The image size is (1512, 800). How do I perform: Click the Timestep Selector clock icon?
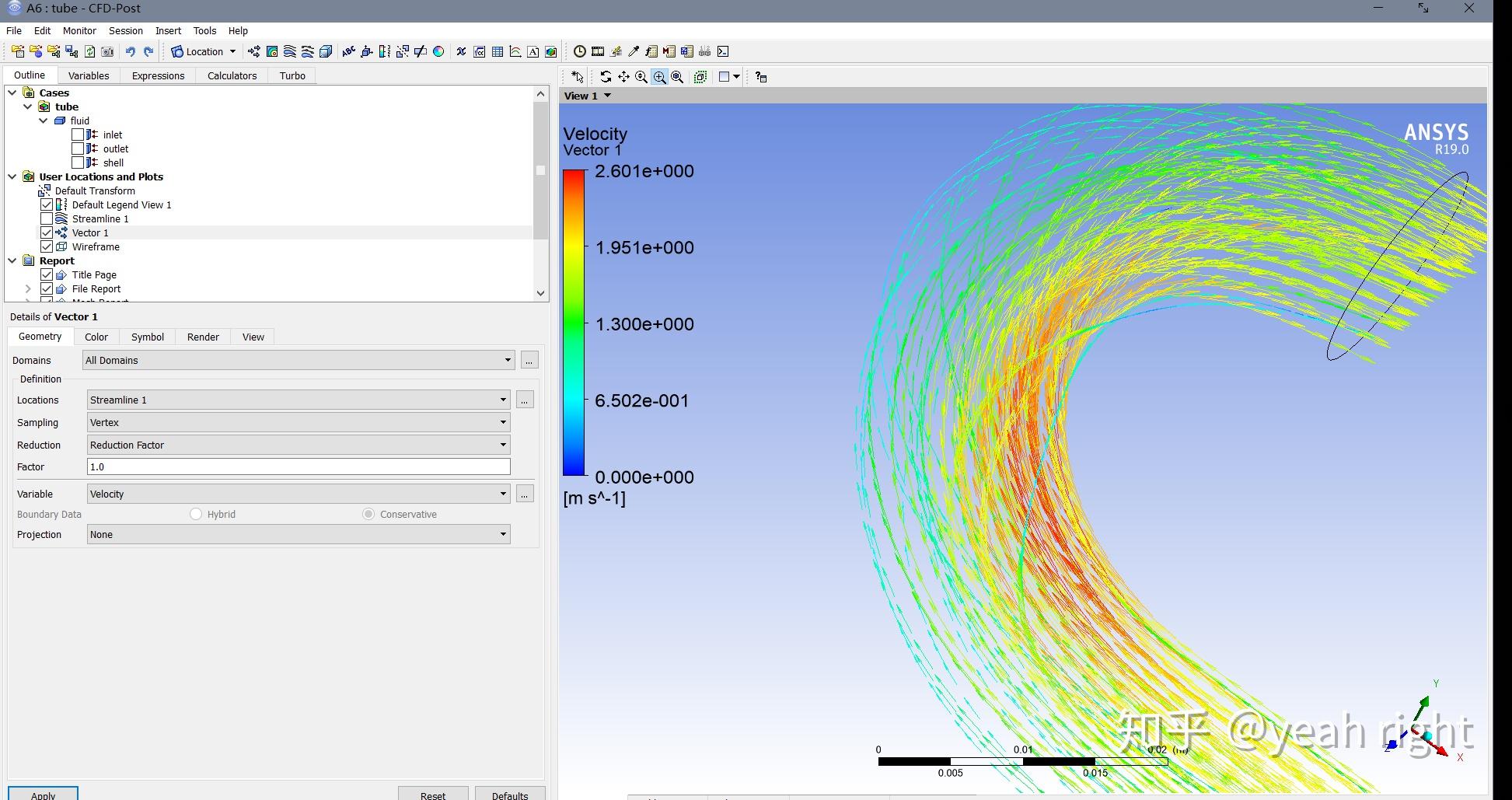tap(580, 52)
